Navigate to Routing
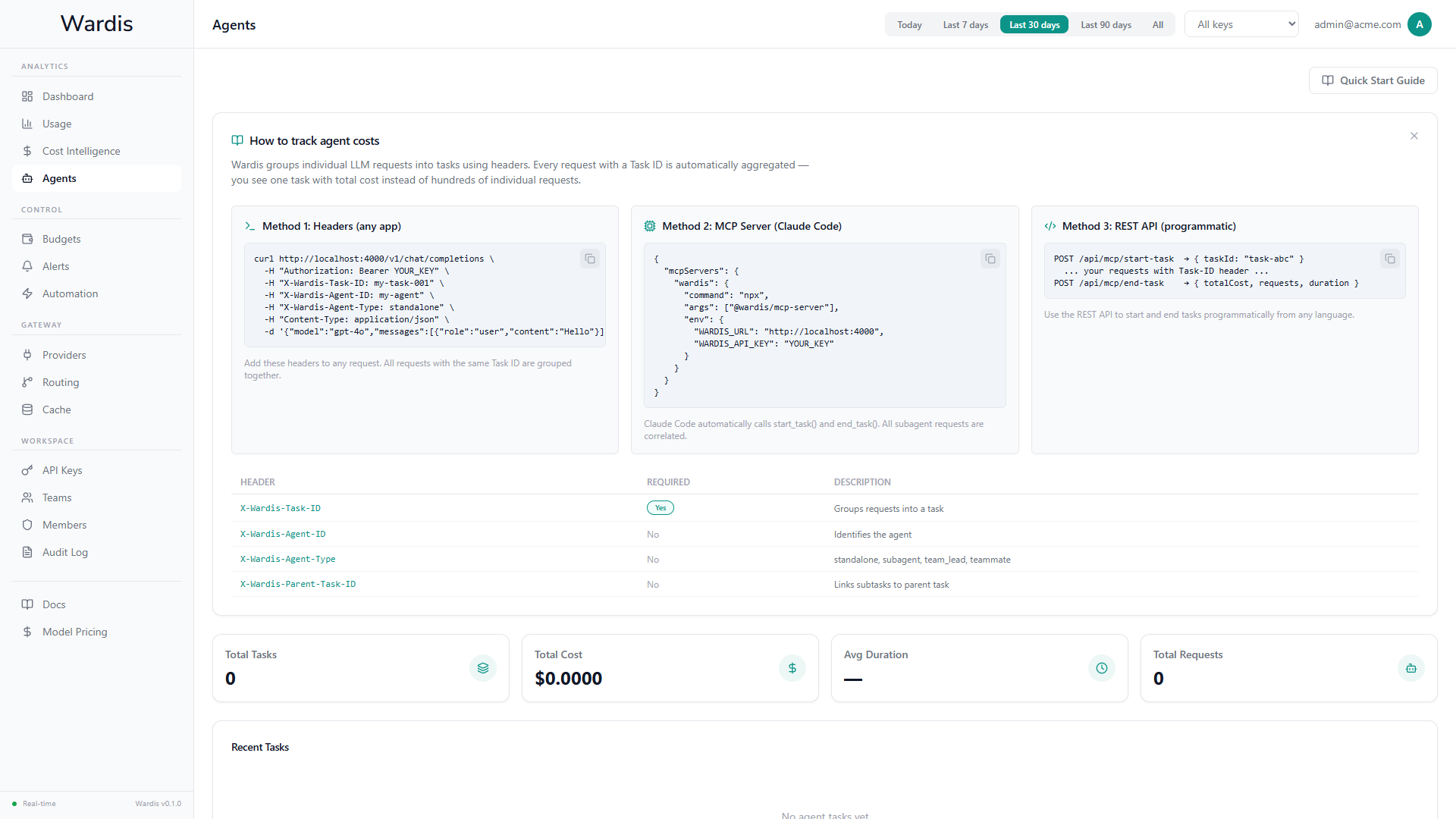Image resolution: width=1456 pixels, height=819 pixels. pos(97,382)
